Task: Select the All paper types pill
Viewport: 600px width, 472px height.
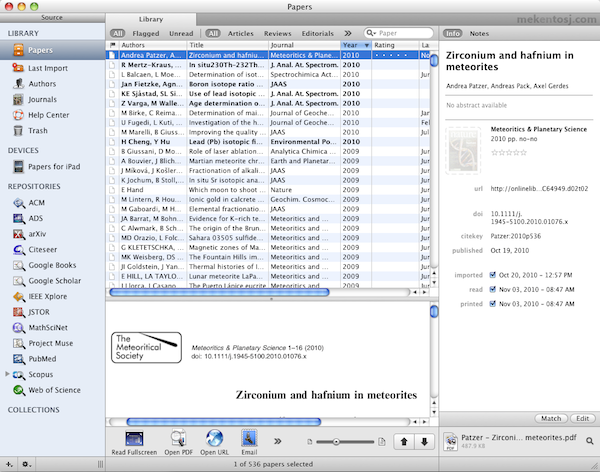Action: click(x=213, y=33)
